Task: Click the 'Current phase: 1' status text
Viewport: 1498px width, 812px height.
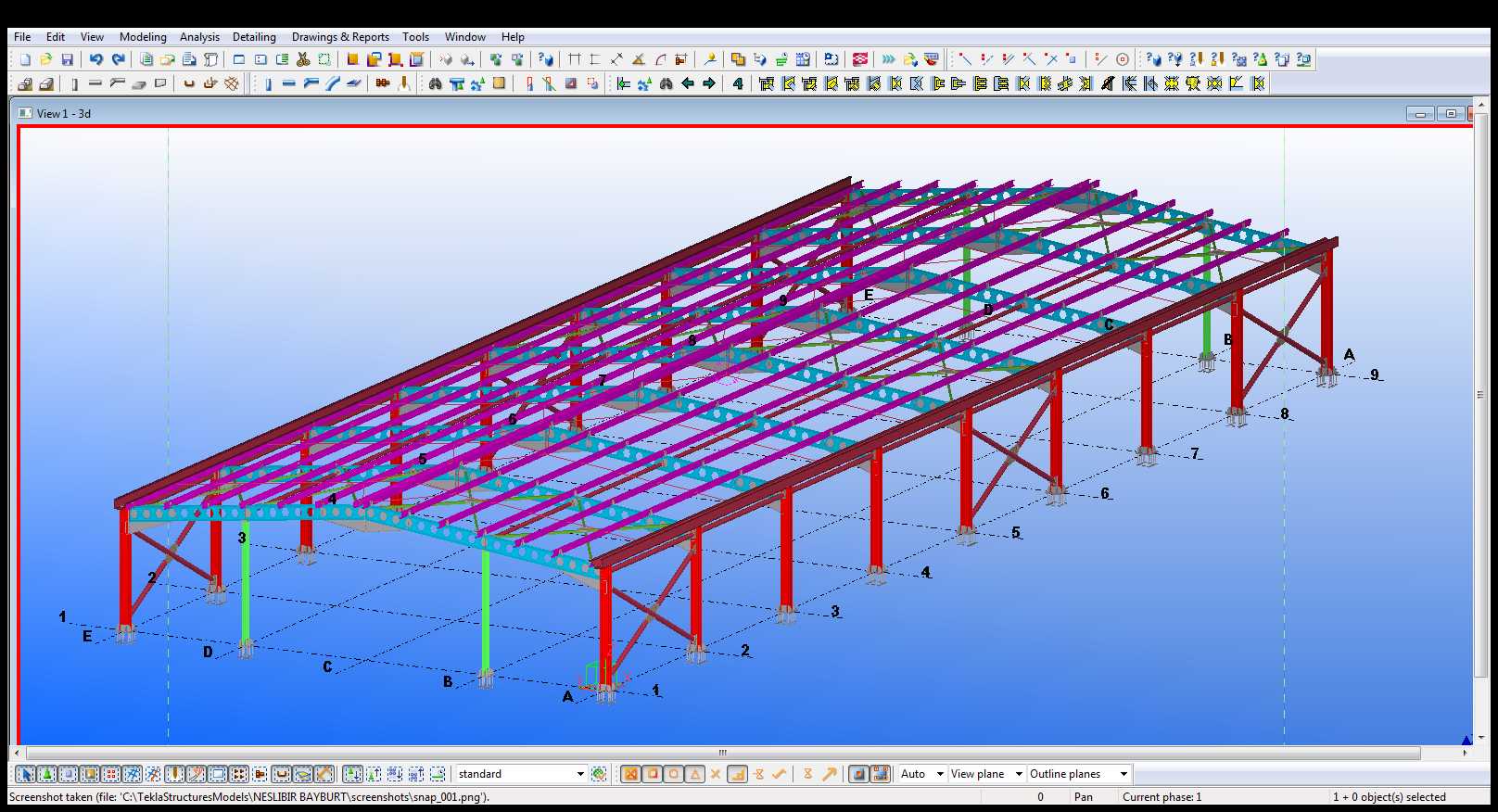Action: pyautogui.click(x=1162, y=797)
